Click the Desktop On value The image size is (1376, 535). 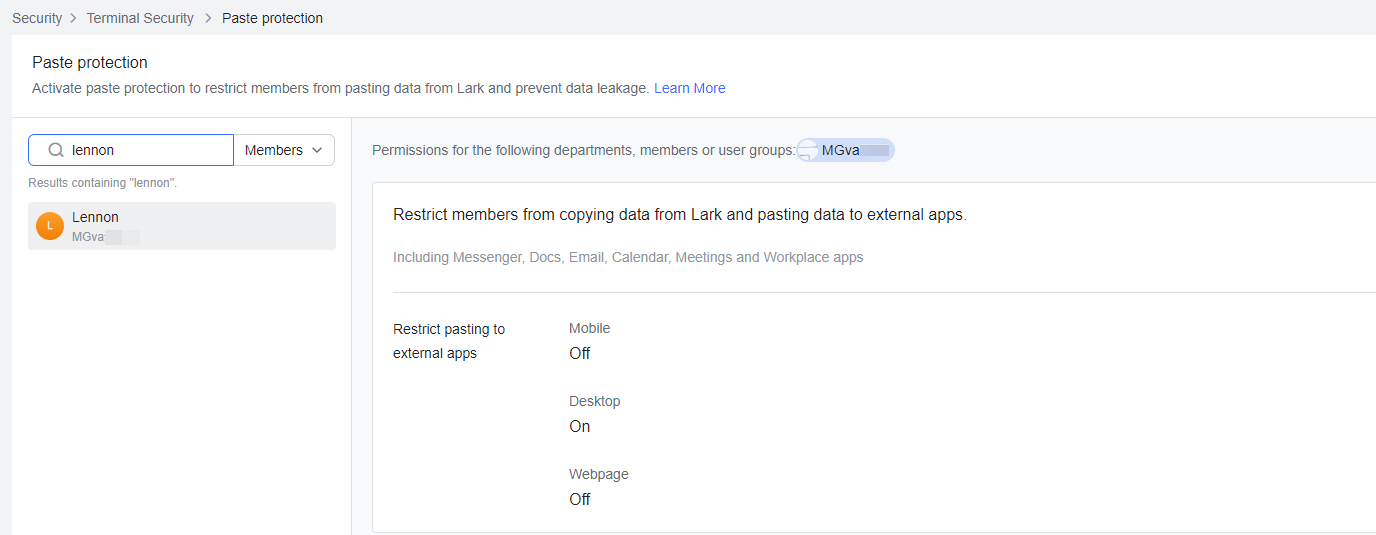coord(580,426)
